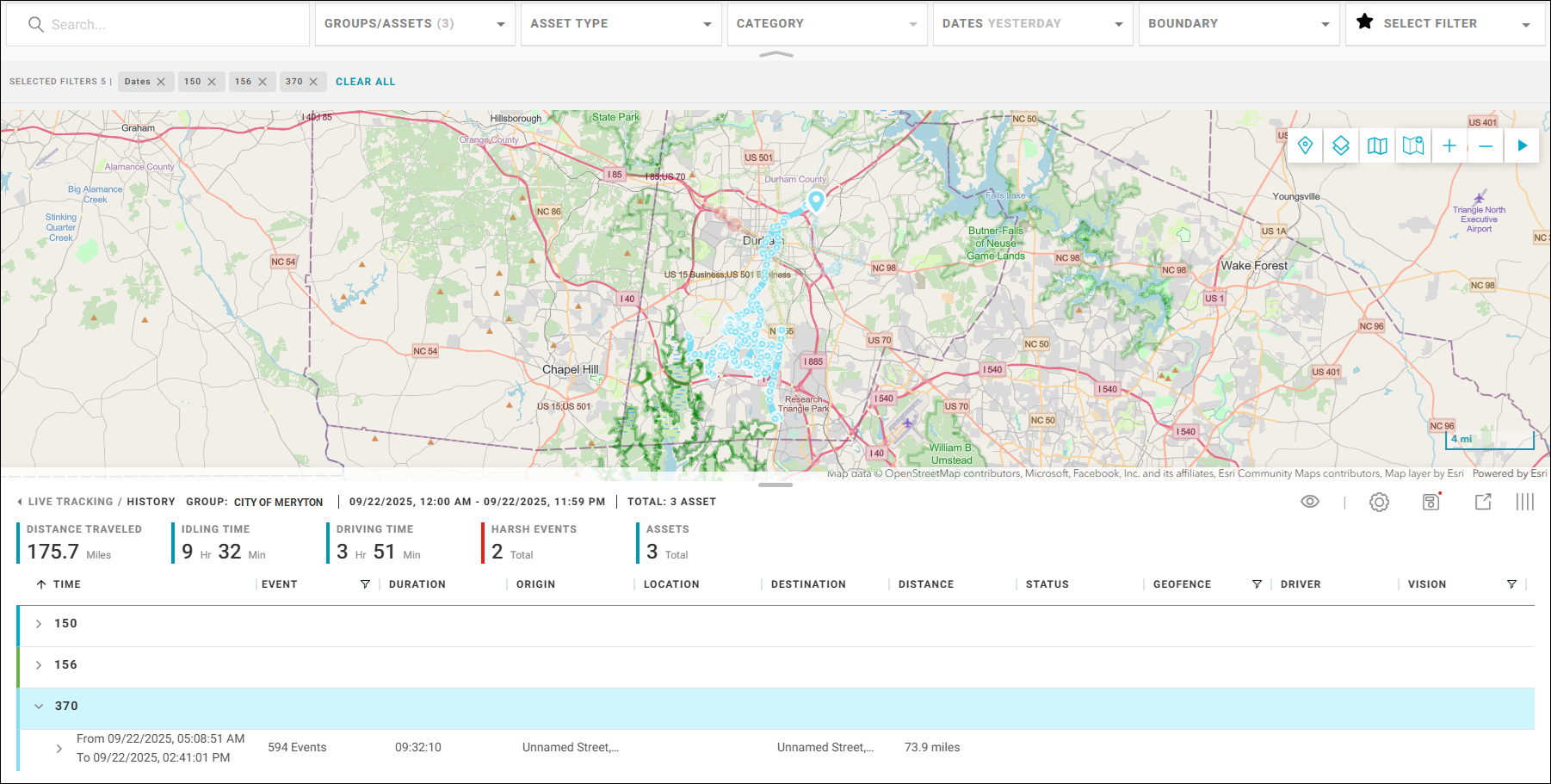Click the destination 'Unnamed Street,...' cell
This screenshot has height=784, width=1551.
[825, 748]
